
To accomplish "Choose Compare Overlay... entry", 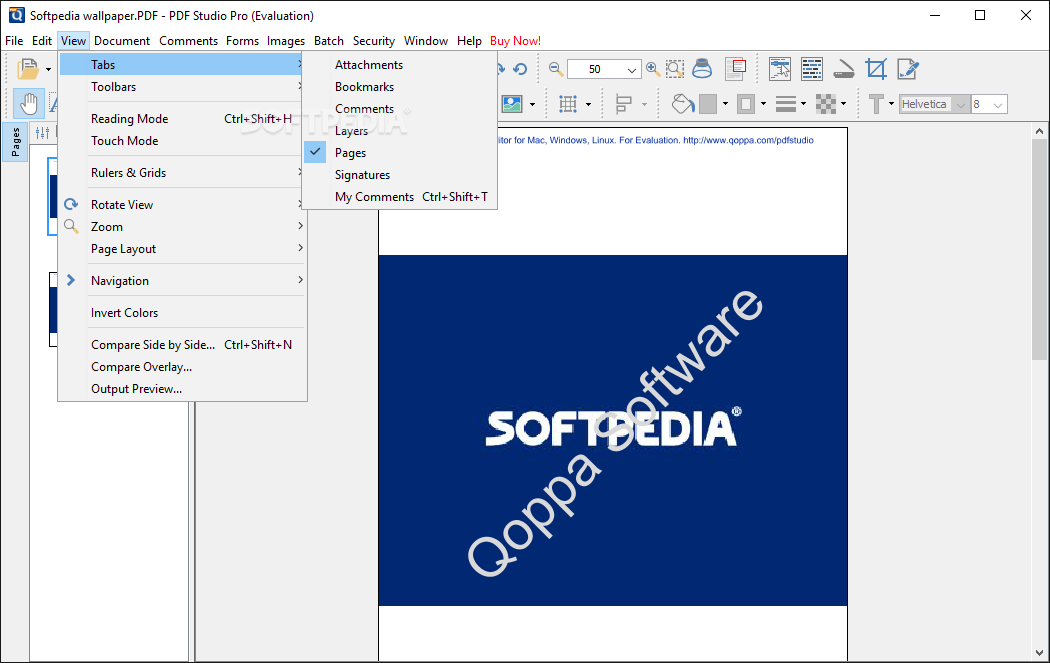I will click(183, 367).
